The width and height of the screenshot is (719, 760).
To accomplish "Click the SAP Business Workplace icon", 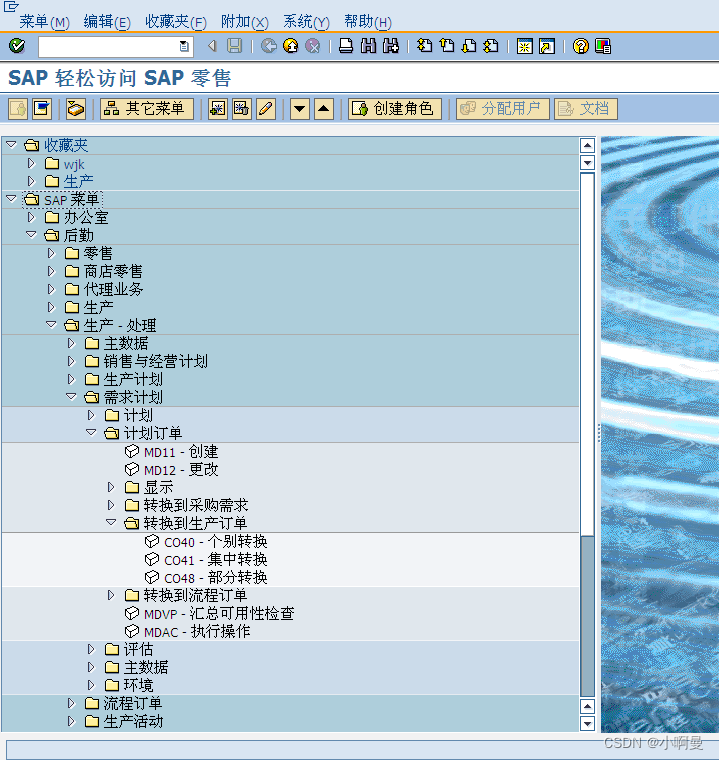I will (x=76, y=109).
